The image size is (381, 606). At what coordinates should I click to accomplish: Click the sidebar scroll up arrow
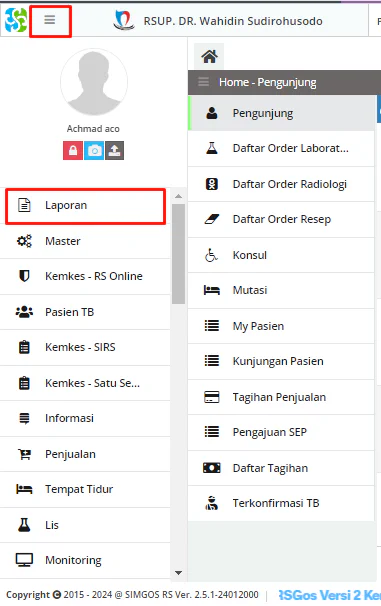[x=179, y=196]
